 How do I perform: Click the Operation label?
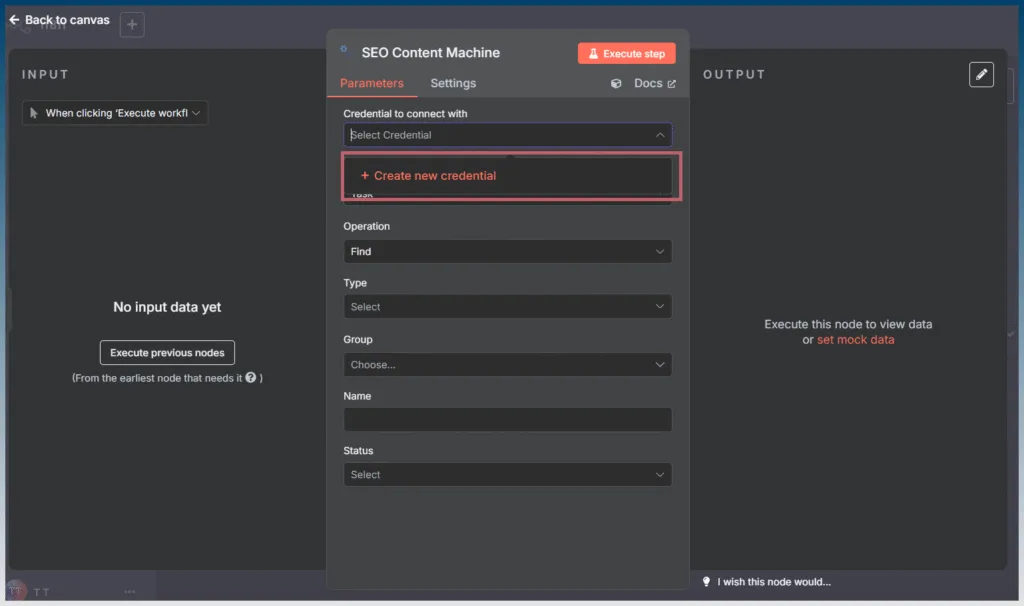point(366,226)
